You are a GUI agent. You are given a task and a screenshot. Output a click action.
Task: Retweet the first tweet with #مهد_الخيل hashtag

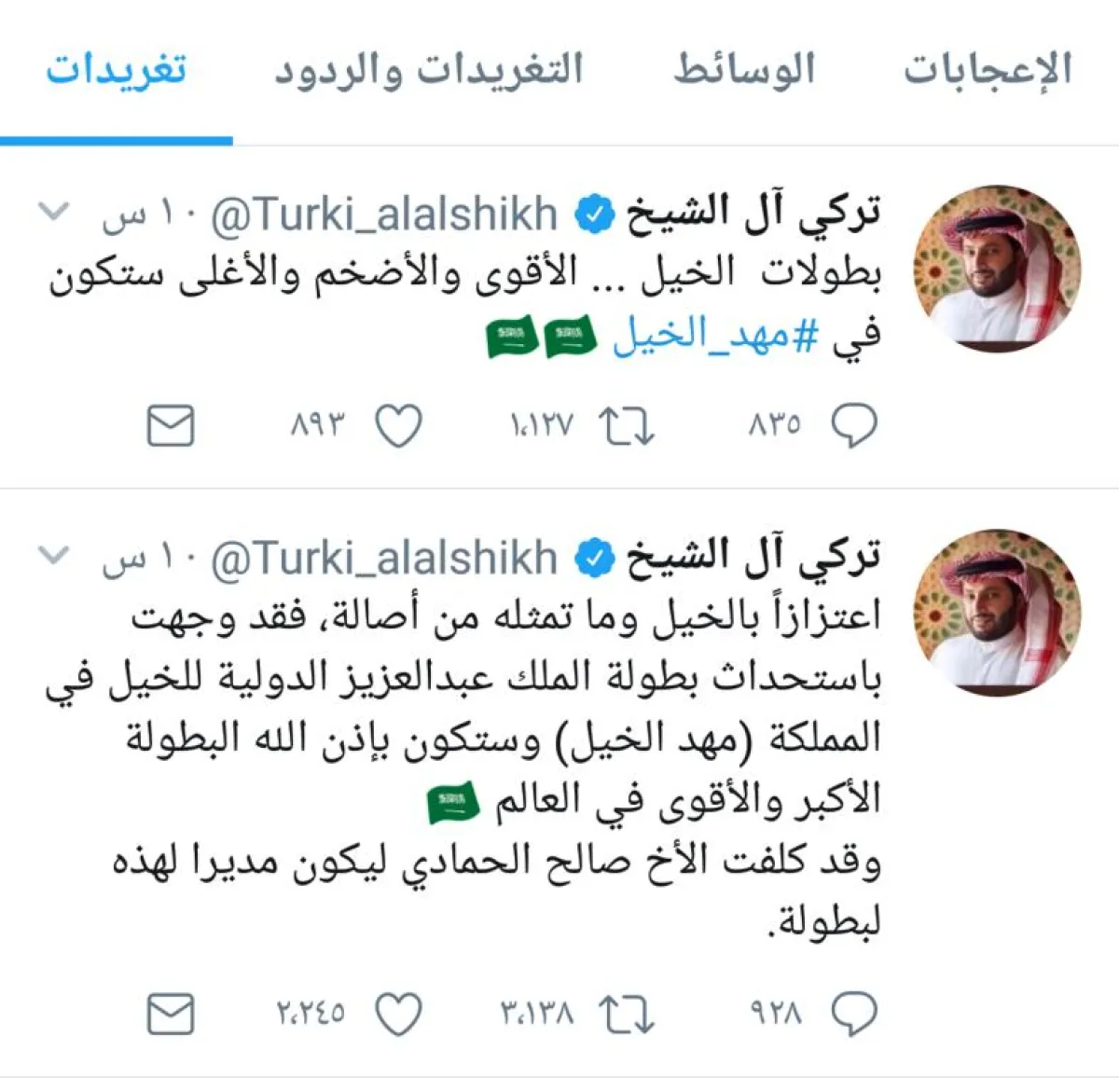coord(627,426)
